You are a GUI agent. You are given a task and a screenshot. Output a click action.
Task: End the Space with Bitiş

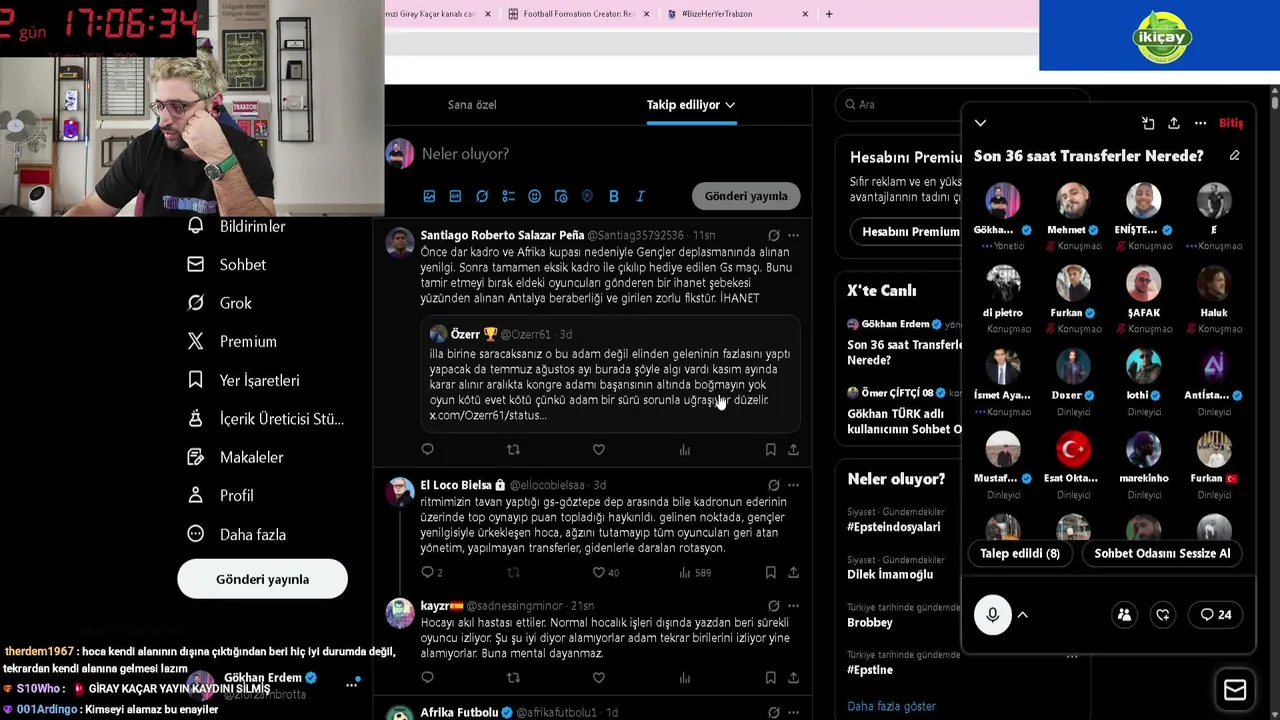pos(1231,123)
